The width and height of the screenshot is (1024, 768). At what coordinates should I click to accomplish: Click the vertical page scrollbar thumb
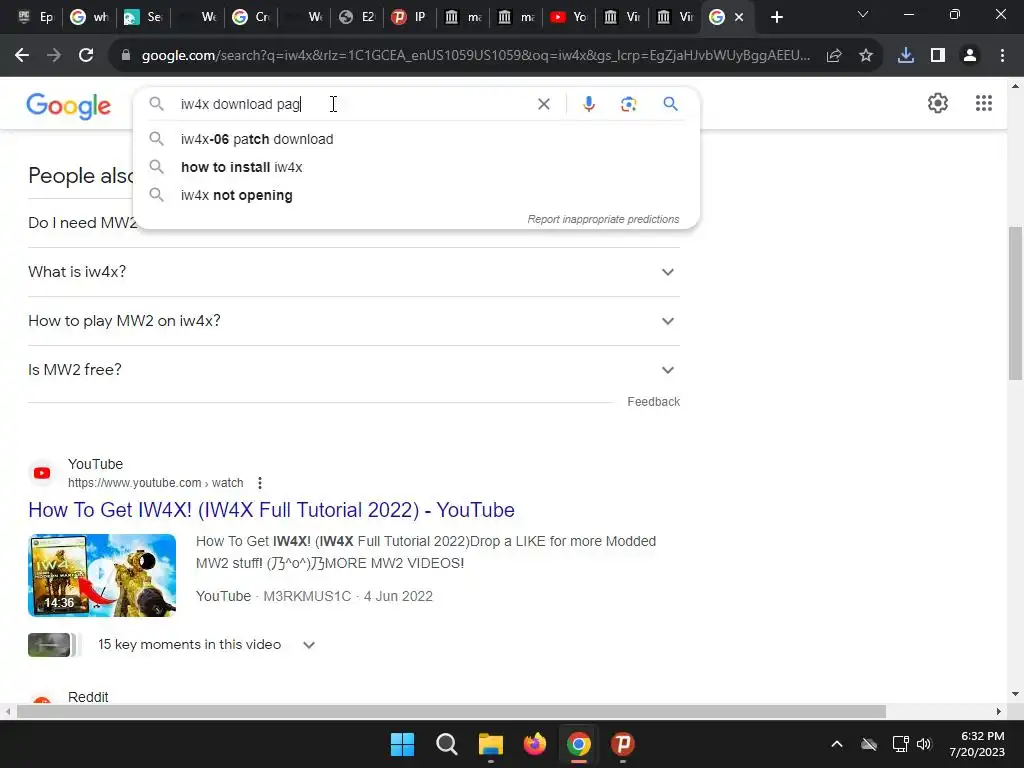[1015, 303]
